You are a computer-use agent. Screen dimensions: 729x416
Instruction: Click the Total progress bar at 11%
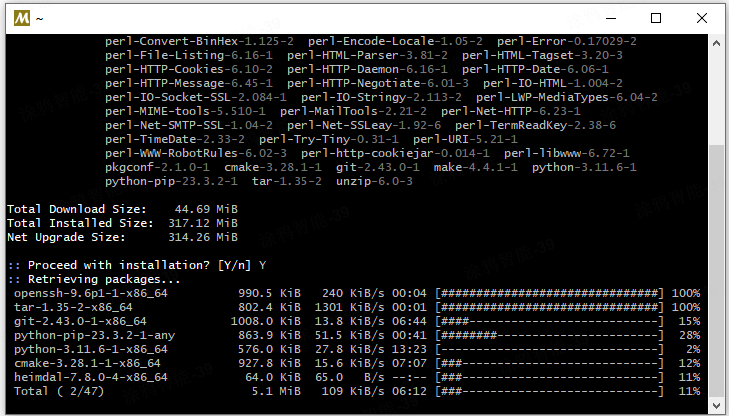[550, 391]
